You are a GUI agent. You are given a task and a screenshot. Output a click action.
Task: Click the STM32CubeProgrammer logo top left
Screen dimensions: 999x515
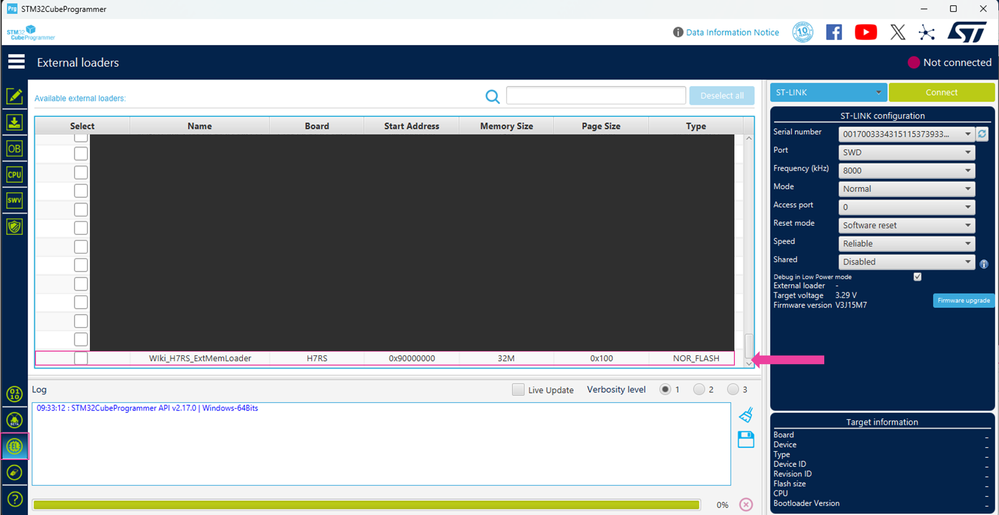pos(31,33)
